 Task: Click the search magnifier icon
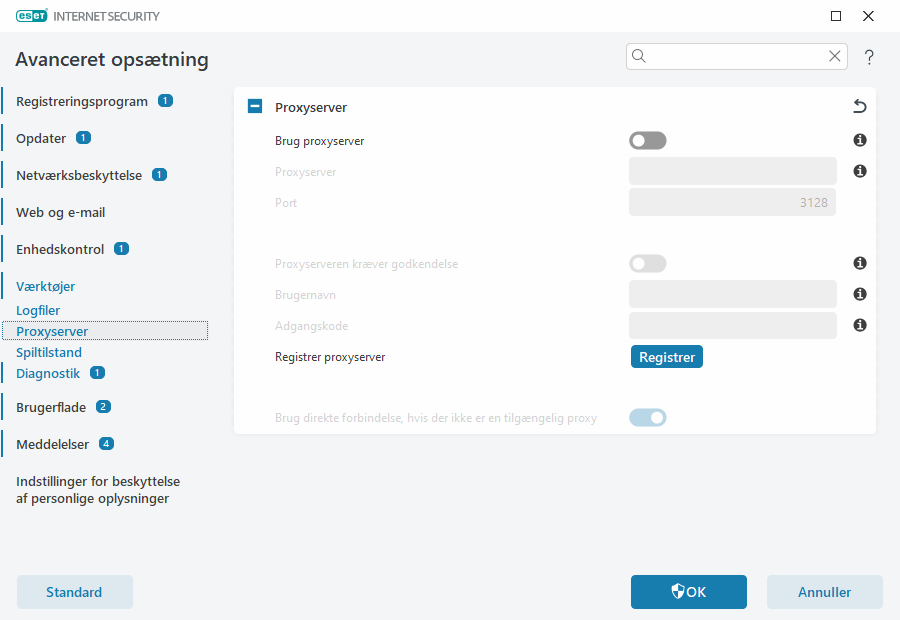point(639,56)
